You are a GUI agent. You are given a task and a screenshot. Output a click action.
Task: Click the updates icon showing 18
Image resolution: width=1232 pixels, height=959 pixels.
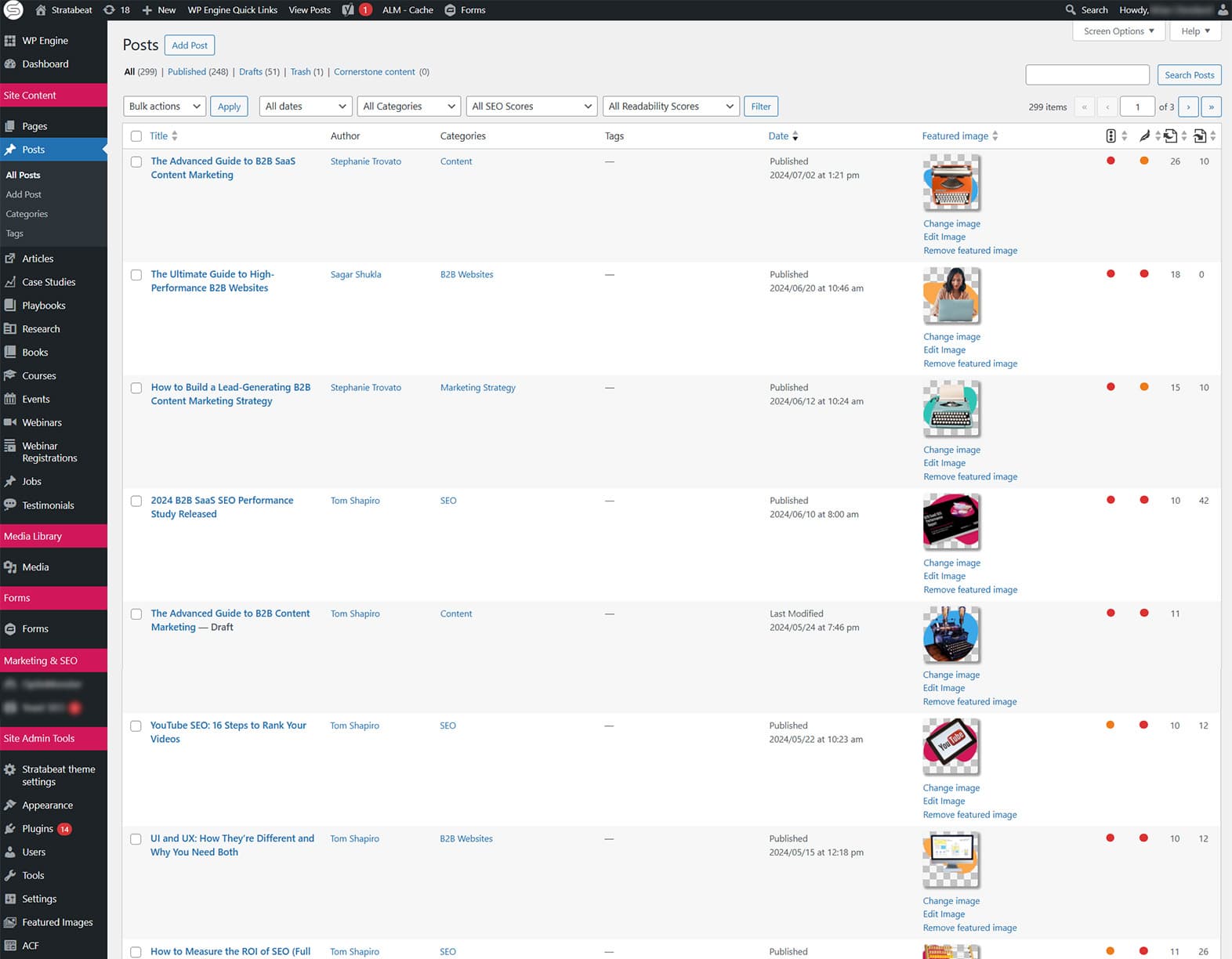click(110, 10)
